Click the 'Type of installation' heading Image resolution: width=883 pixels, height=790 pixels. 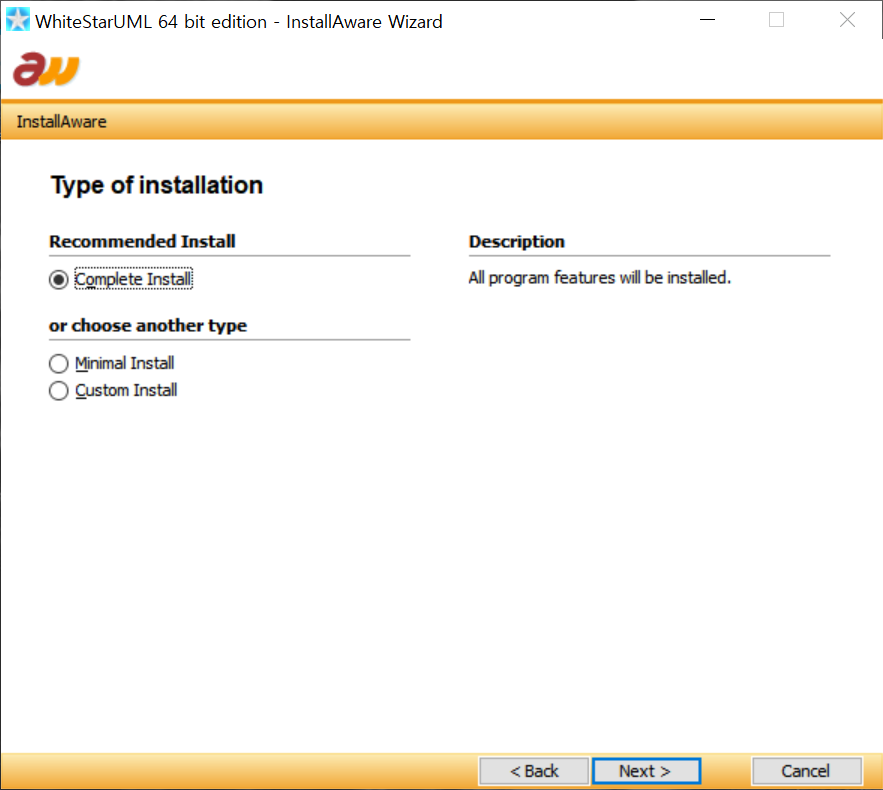click(x=157, y=185)
